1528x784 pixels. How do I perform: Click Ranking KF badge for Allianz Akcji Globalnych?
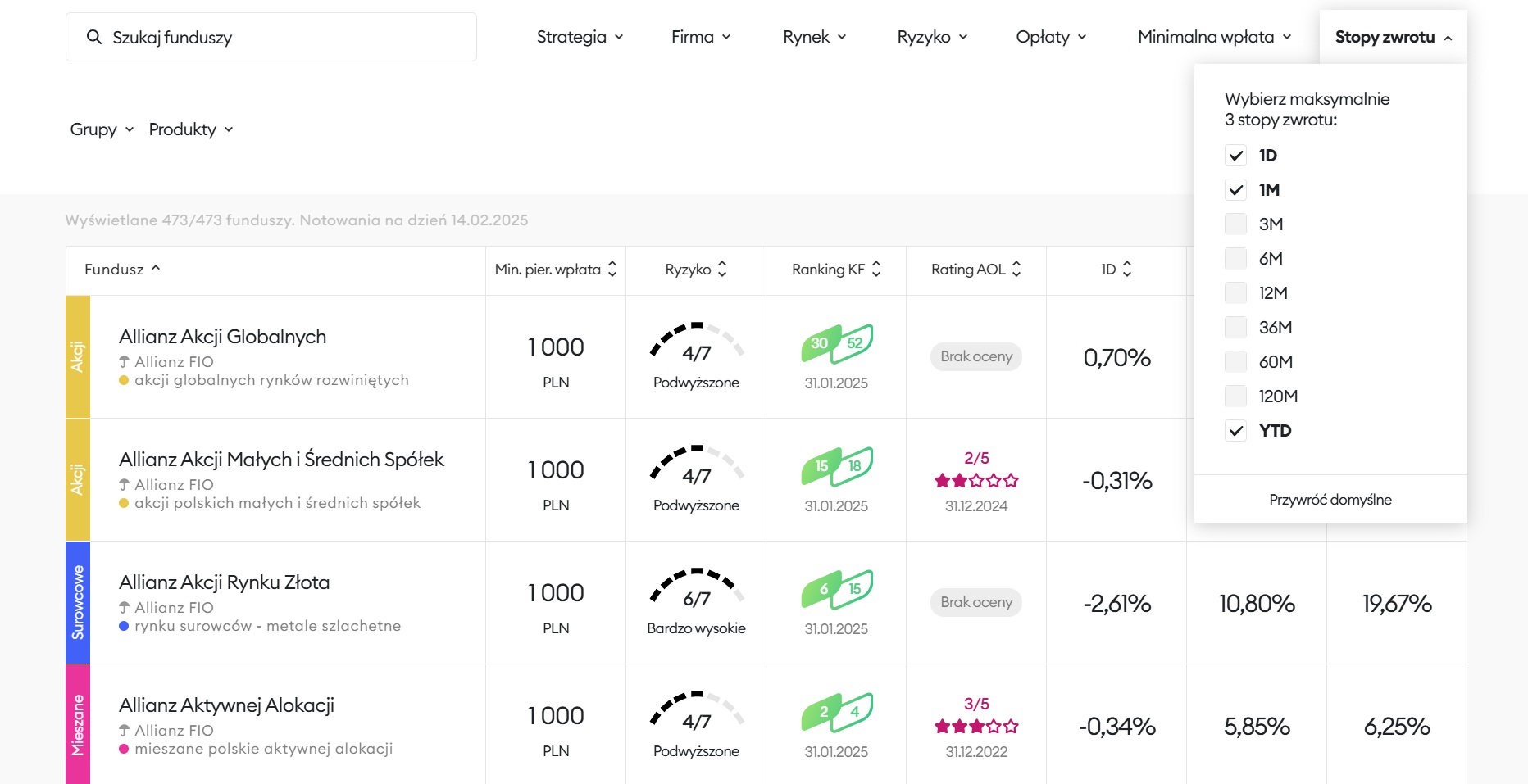(x=836, y=344)
